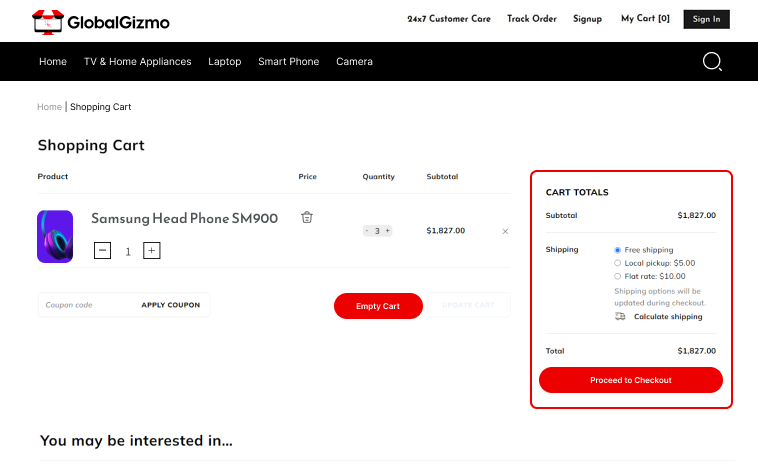758x473 pixels.
Task: Click small minus in the quantity column
Action: [367, 231]
